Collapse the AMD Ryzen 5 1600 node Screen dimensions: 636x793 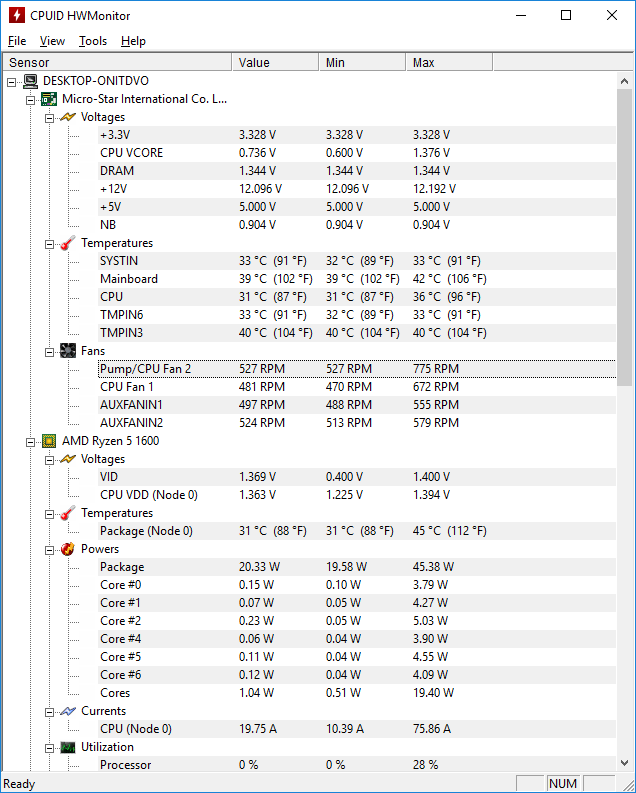[x=30, y=441]
